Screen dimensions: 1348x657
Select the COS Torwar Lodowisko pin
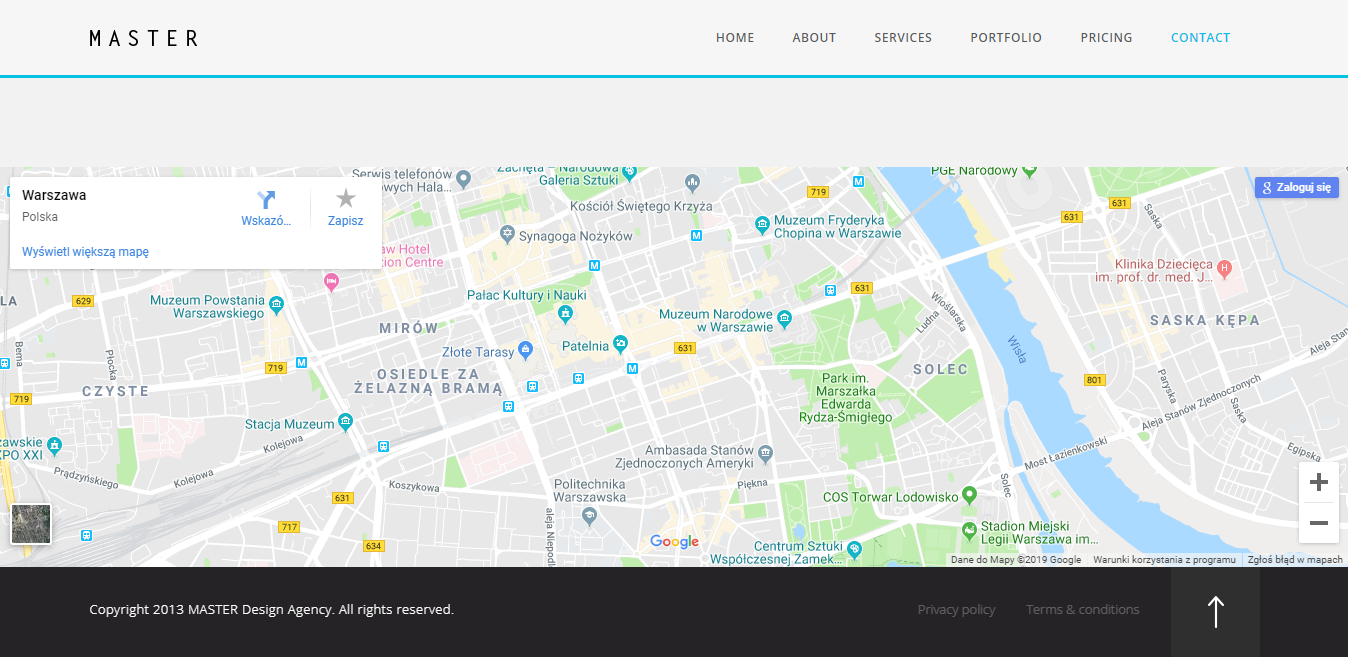coord(968,496)
